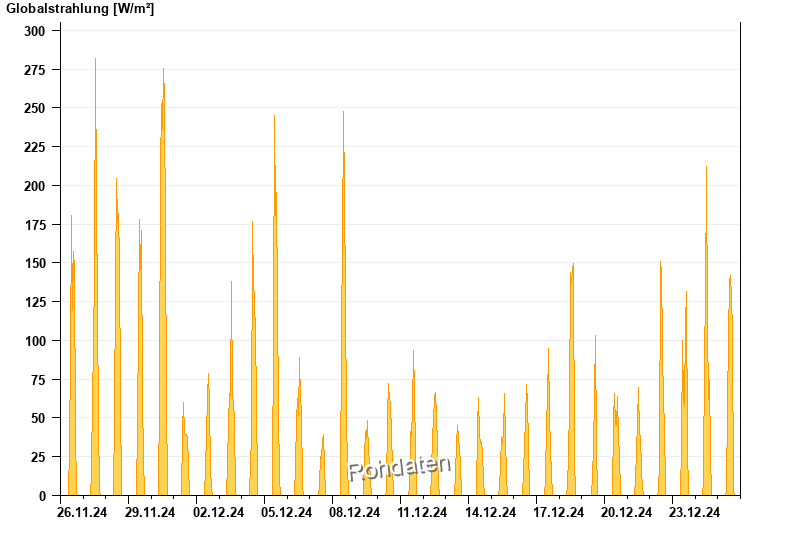
Task: Click the 75 y-axis label
Action: (x=38, y=380)
